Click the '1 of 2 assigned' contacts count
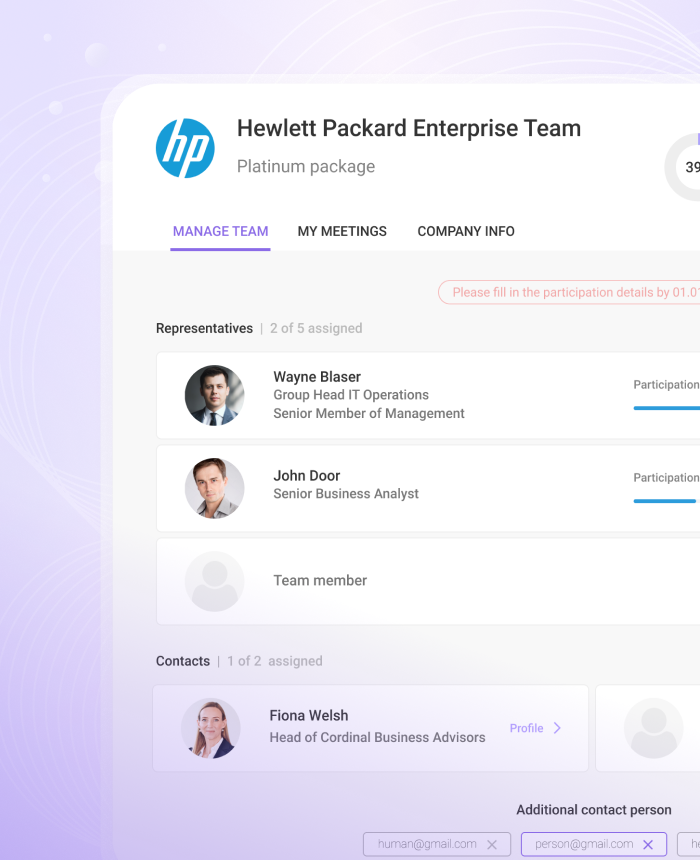The width and height of the screenshot is (700, 860). click(x=275, y=661)
